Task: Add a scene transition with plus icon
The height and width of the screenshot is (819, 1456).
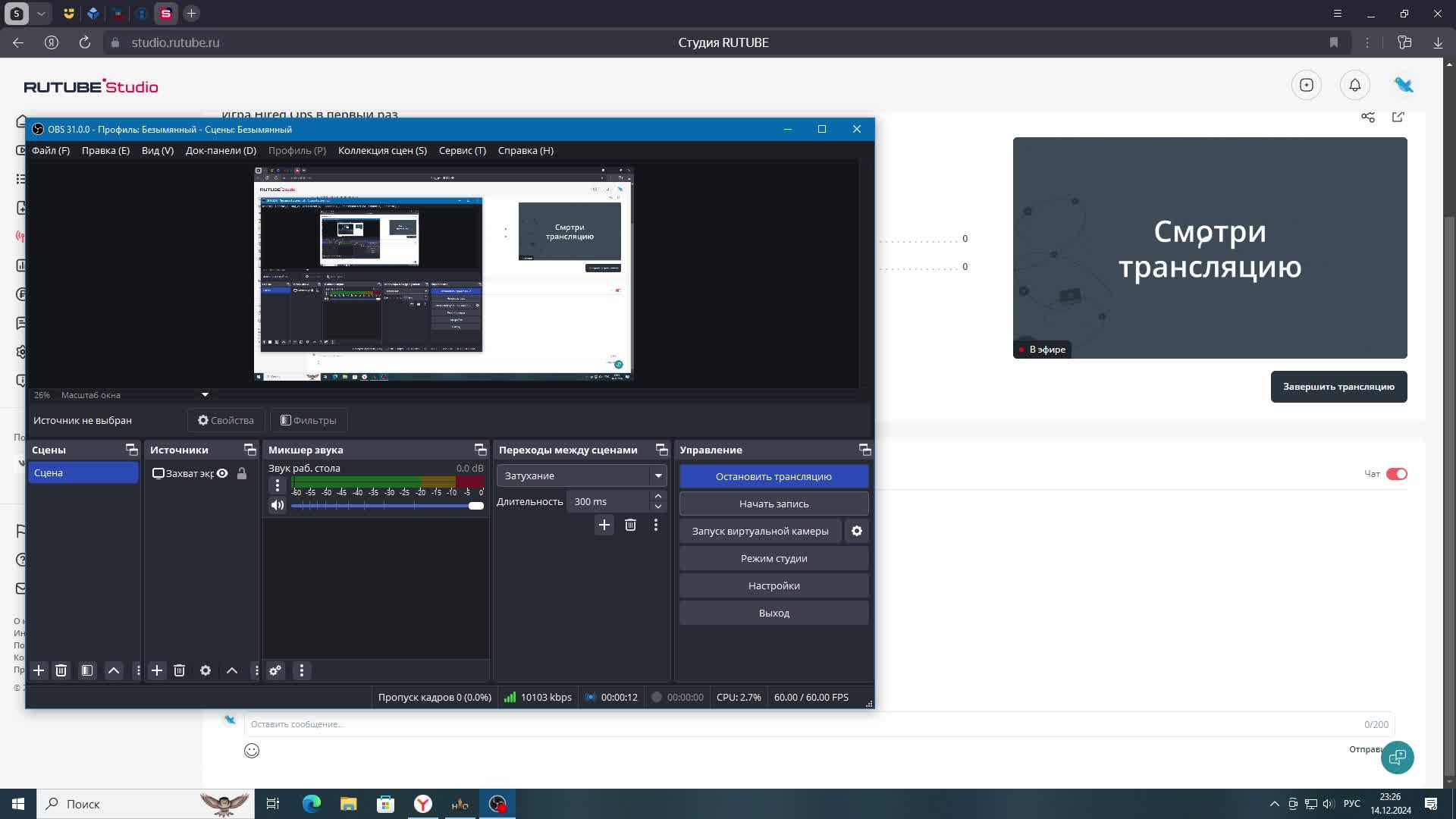Action: tap(604, 525)
